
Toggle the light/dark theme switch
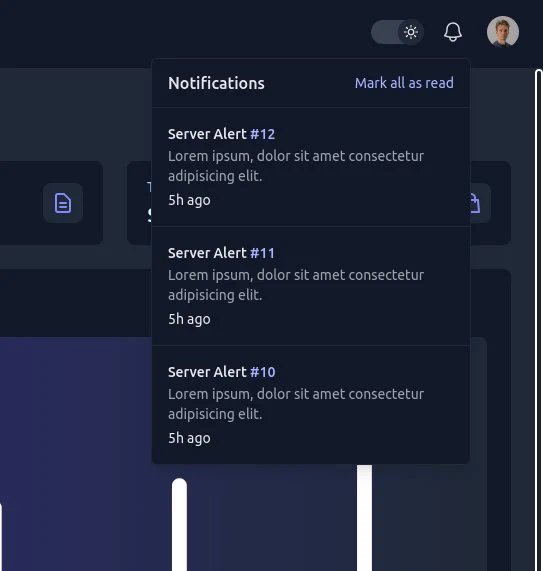pos(397,32)
